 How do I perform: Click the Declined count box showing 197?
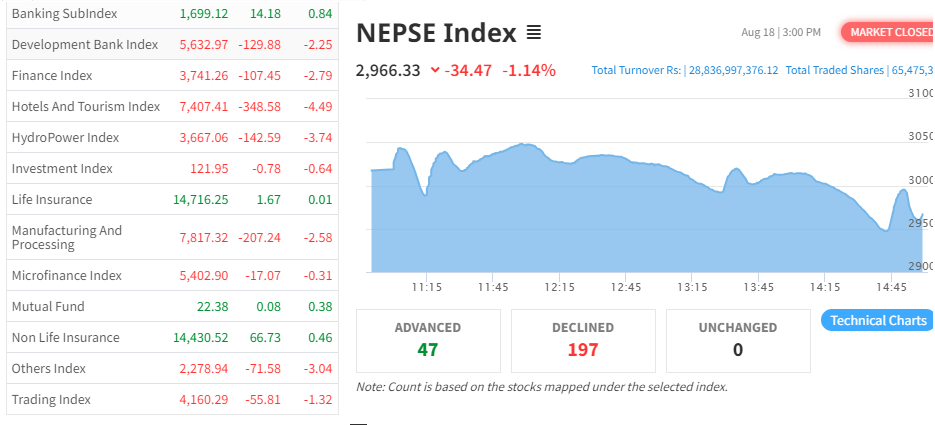[x=583, y=340]
